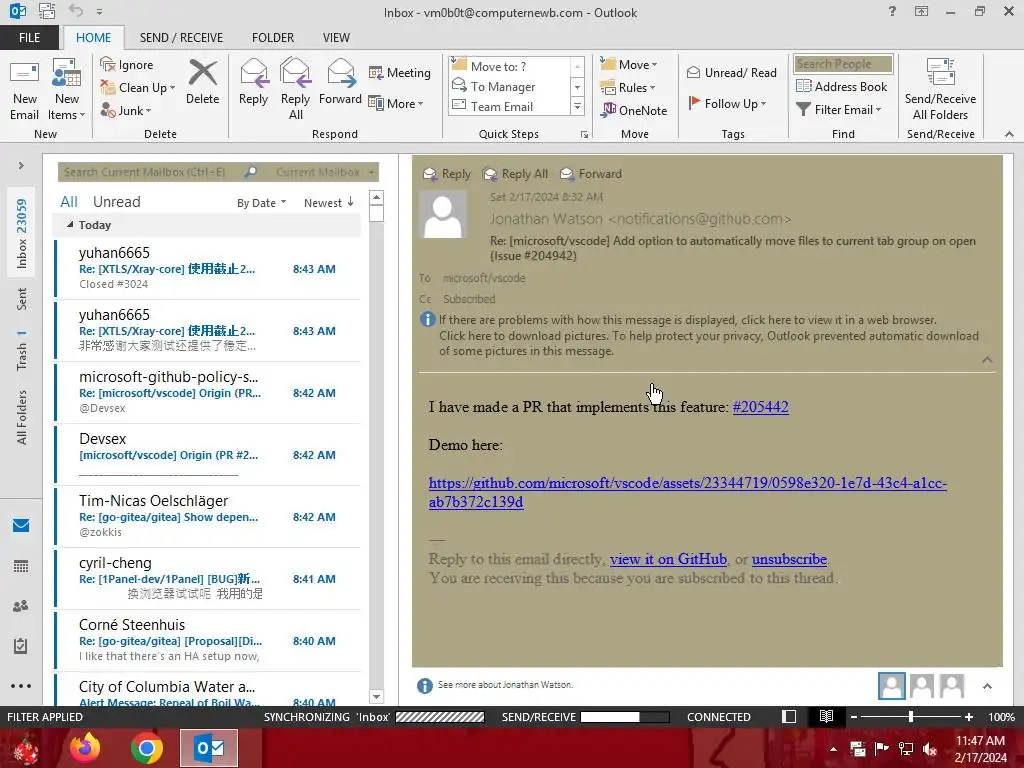Image resolution: width=1024 pixels, height=768 pixels.
Task: Show All Folders
Action: 22,417
